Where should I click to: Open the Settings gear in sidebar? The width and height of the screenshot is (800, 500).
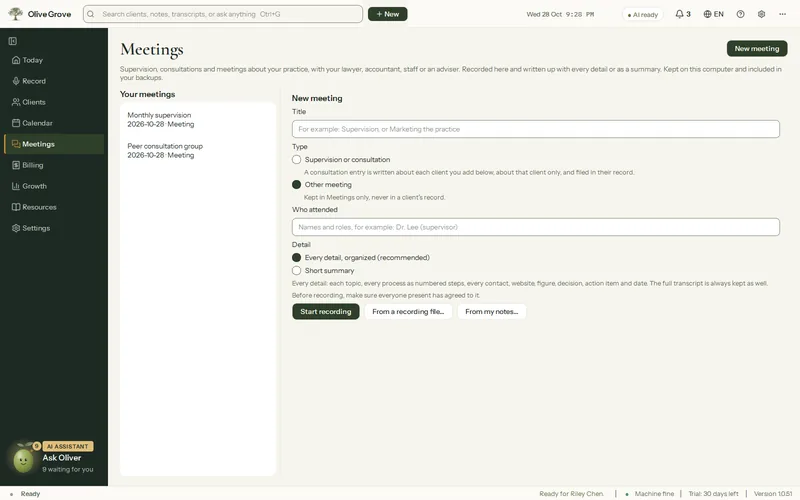[x=16, y=228]
